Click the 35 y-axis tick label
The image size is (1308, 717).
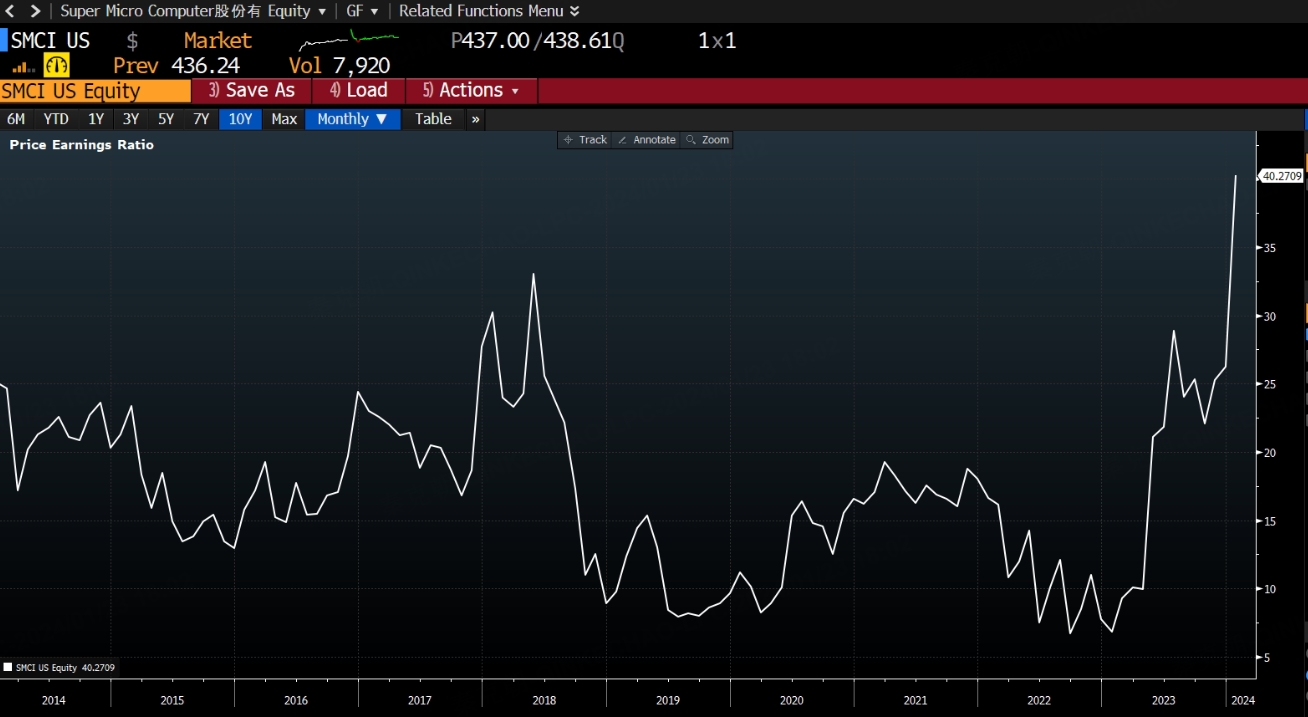(x=1270, y=248)
